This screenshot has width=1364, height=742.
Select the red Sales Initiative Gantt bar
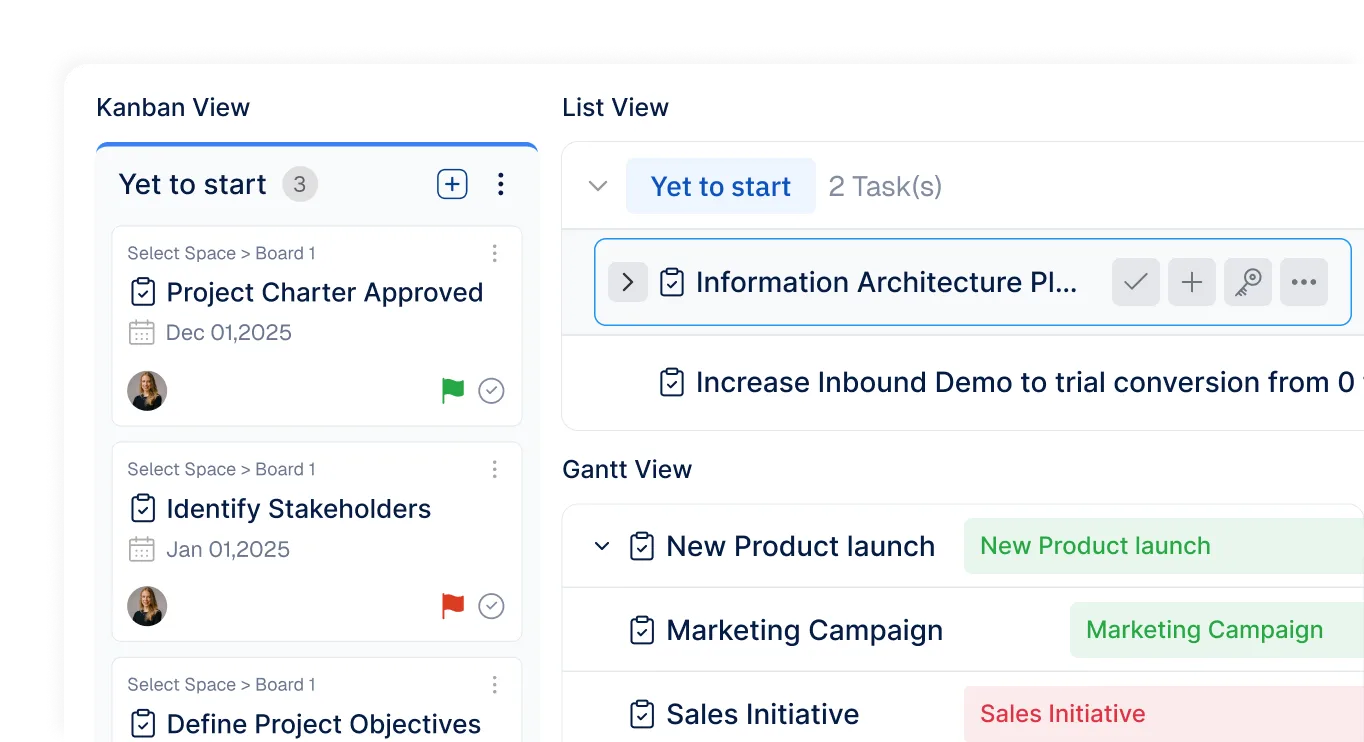pos(1164,714)
